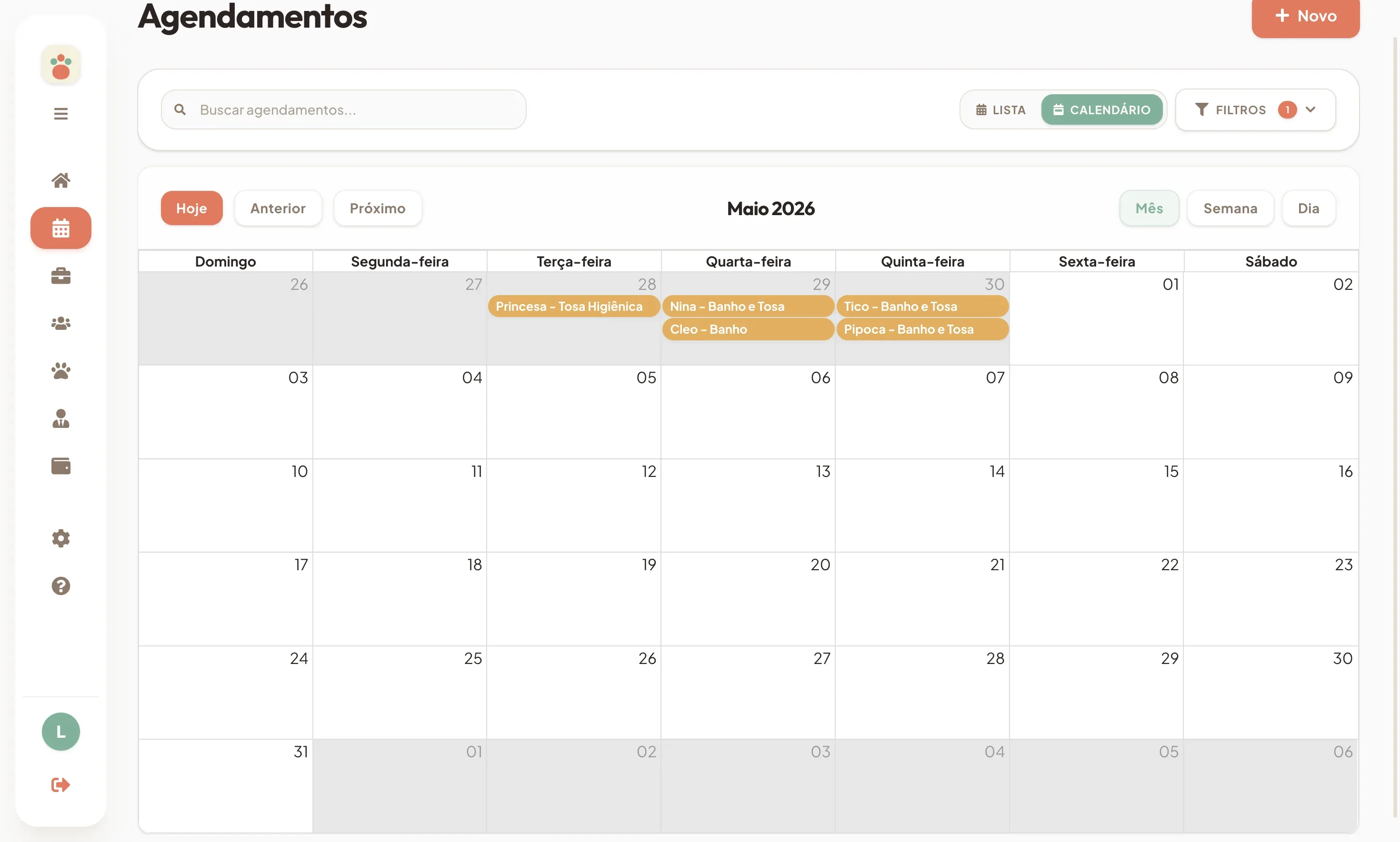Select the Mês view tab
The image size is (1400, 842).
(x=1149, y=208)
